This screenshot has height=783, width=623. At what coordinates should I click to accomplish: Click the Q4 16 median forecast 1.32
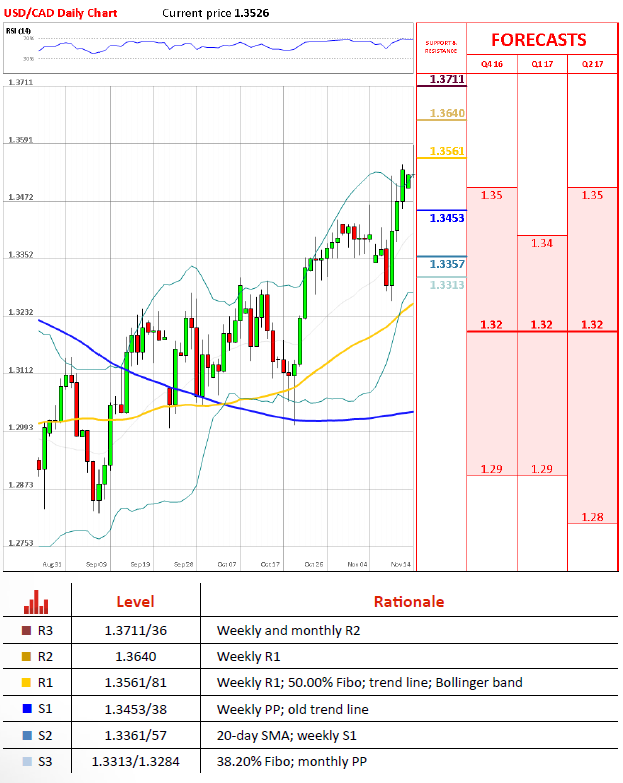[x=492, y=325]
